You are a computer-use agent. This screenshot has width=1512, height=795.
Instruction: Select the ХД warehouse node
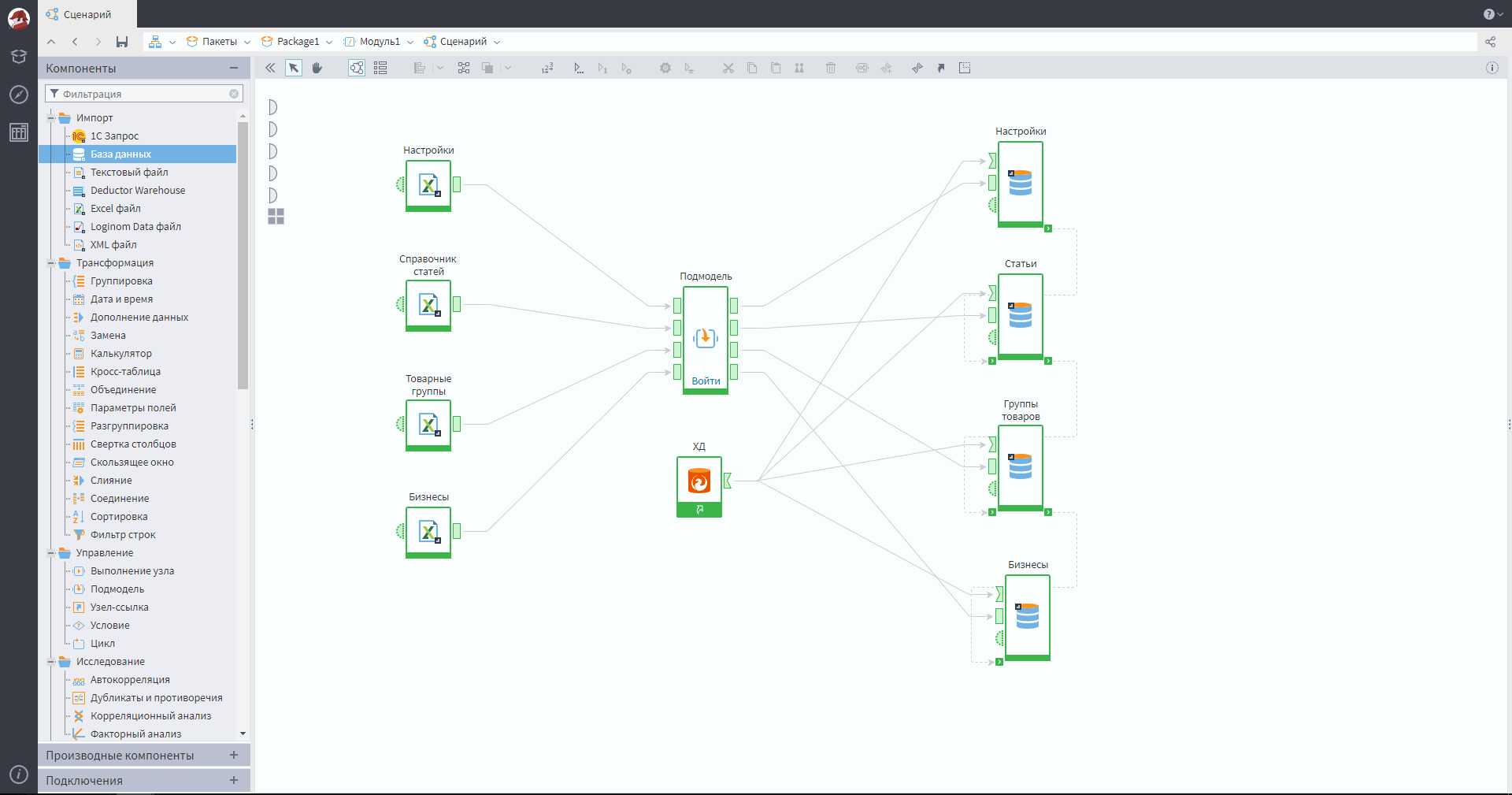699,486
